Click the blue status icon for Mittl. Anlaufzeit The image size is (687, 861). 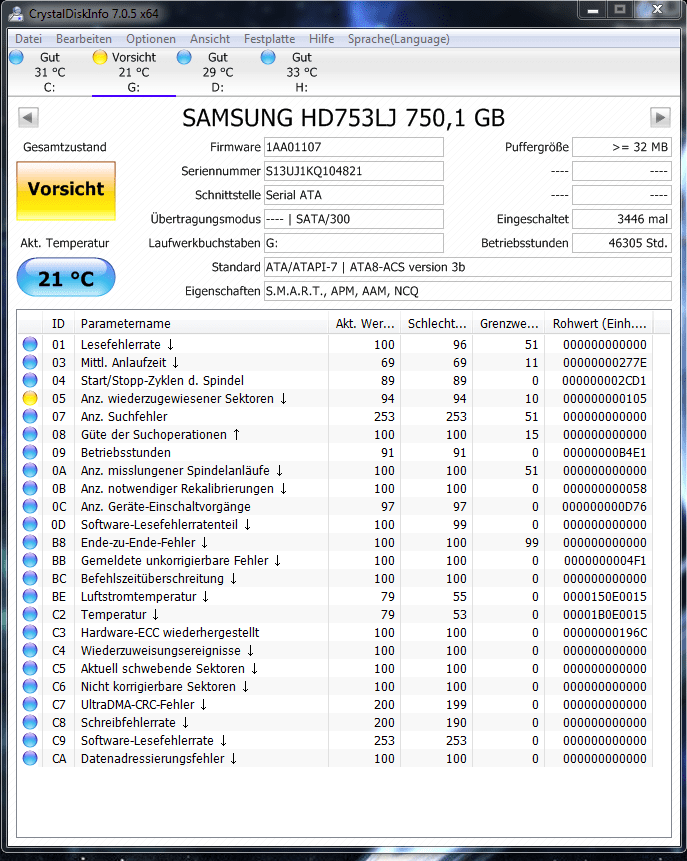(x=30, y=362)
